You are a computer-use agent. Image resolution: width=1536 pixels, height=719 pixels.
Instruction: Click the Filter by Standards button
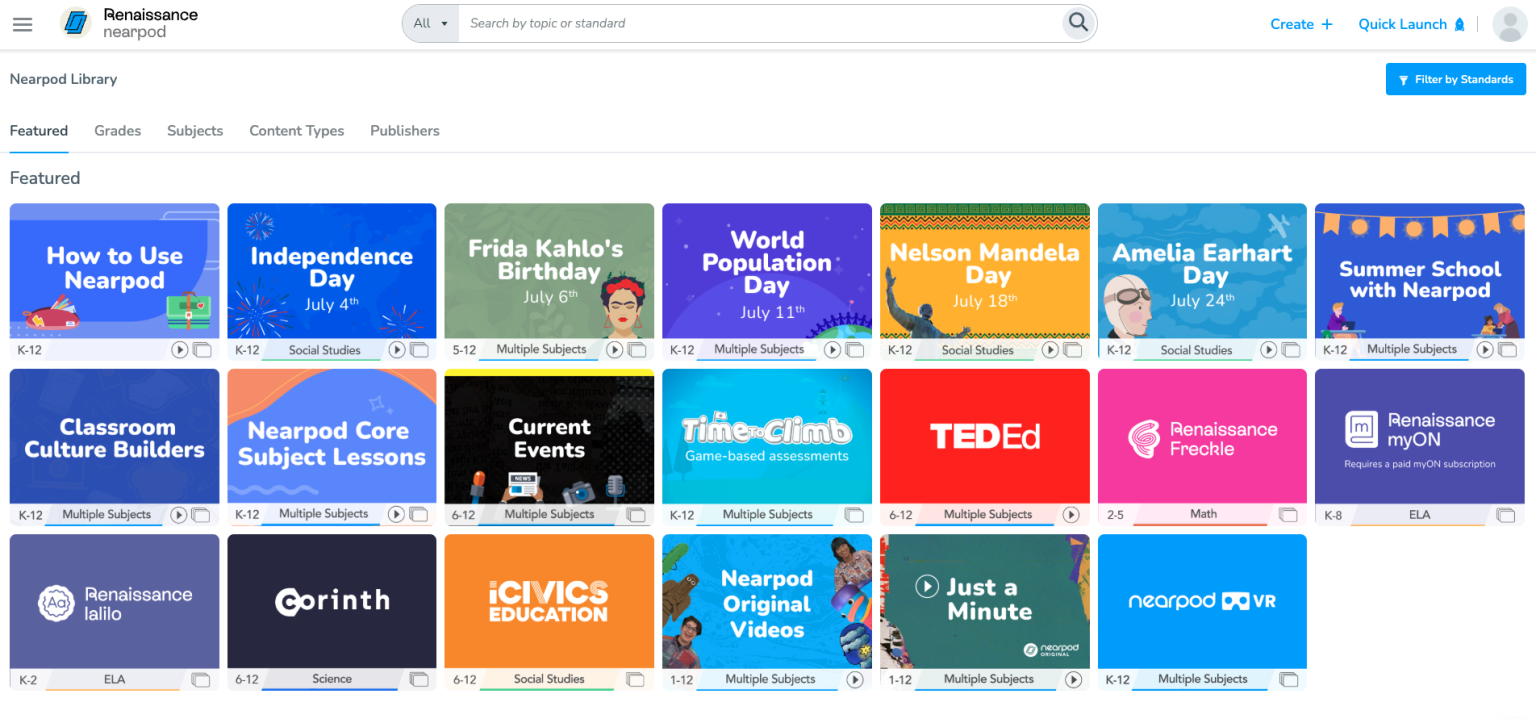[x=1455, y=79]
